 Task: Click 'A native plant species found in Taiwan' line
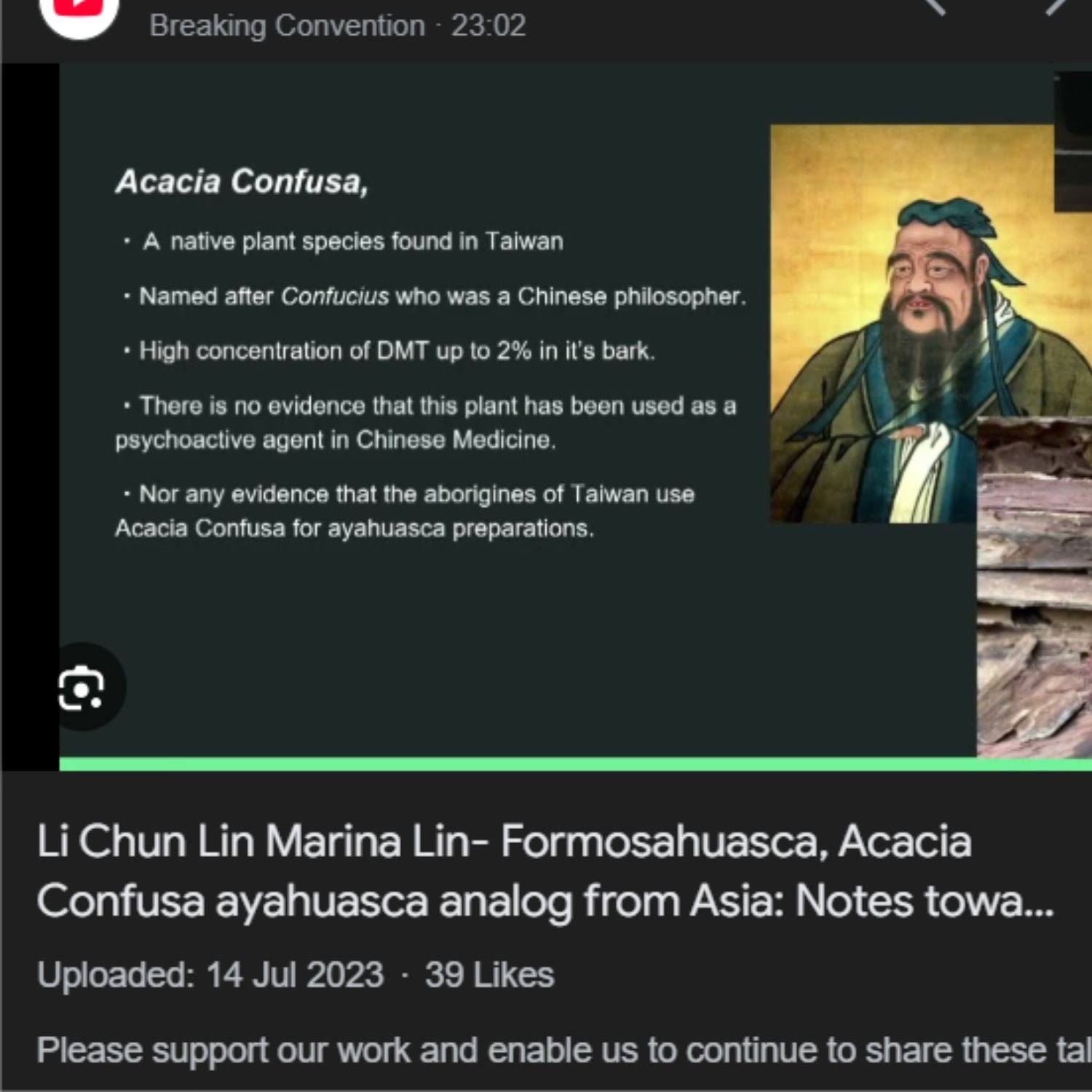pos(344,241)
